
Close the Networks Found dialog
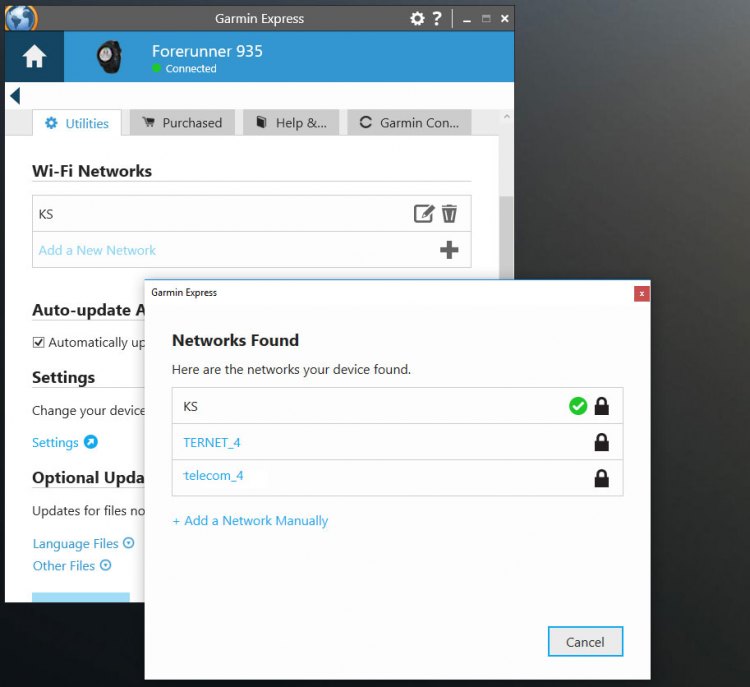pos(641,294)
